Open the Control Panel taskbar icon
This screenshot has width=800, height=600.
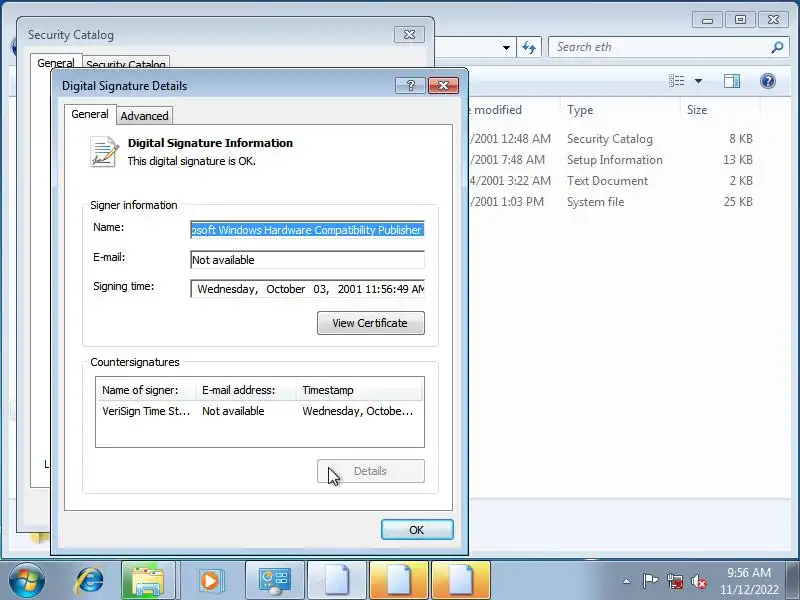274,581
